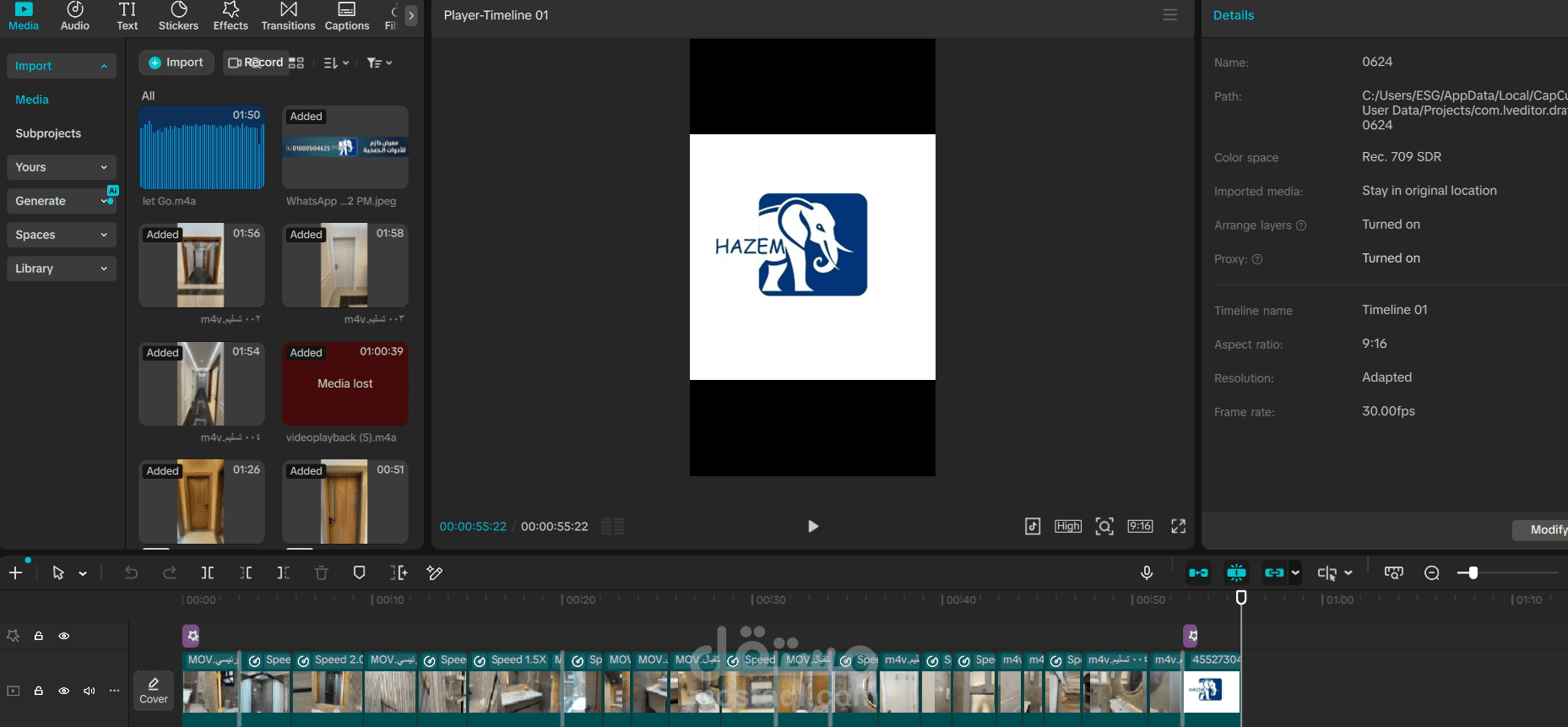Delete the selected clip with the trash icon
The image size is (1568, 727).
coord(322,573)
